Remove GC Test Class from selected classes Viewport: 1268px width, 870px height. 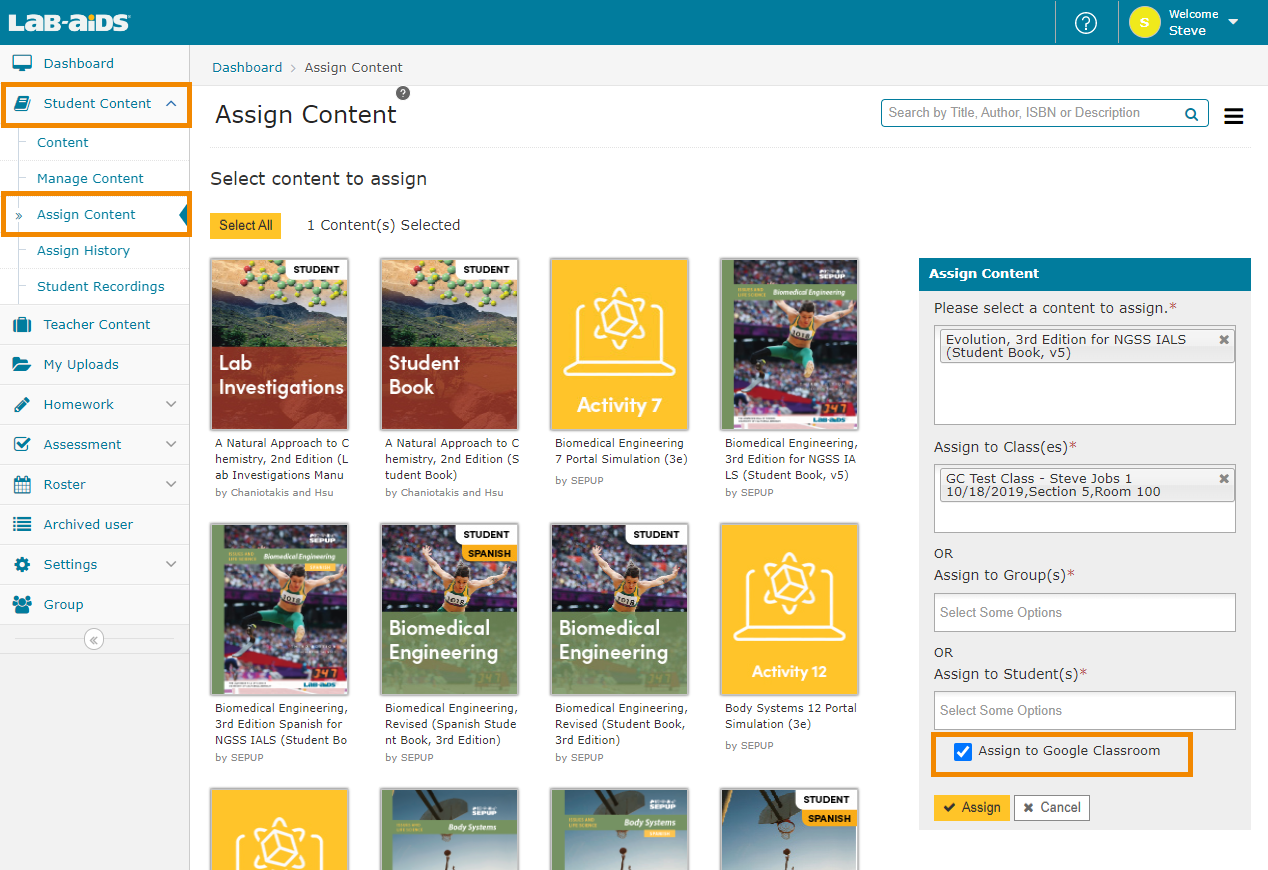click(1224, 479)
